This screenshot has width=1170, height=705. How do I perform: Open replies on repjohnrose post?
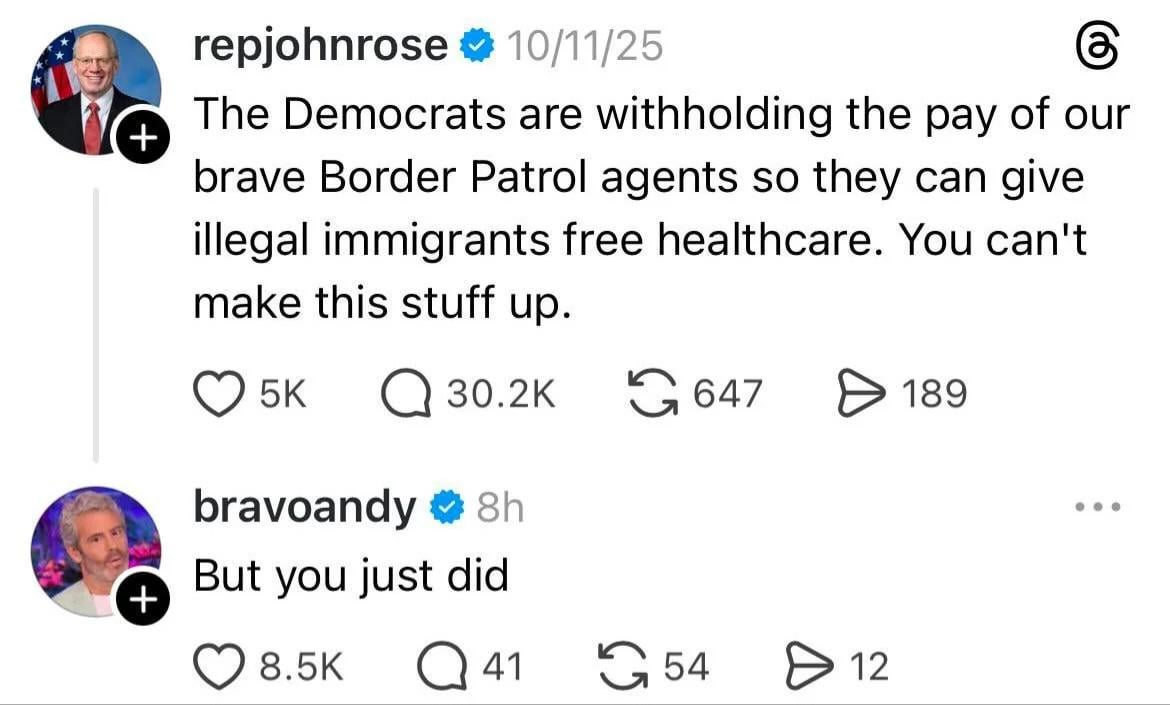[x=407, y=394]
